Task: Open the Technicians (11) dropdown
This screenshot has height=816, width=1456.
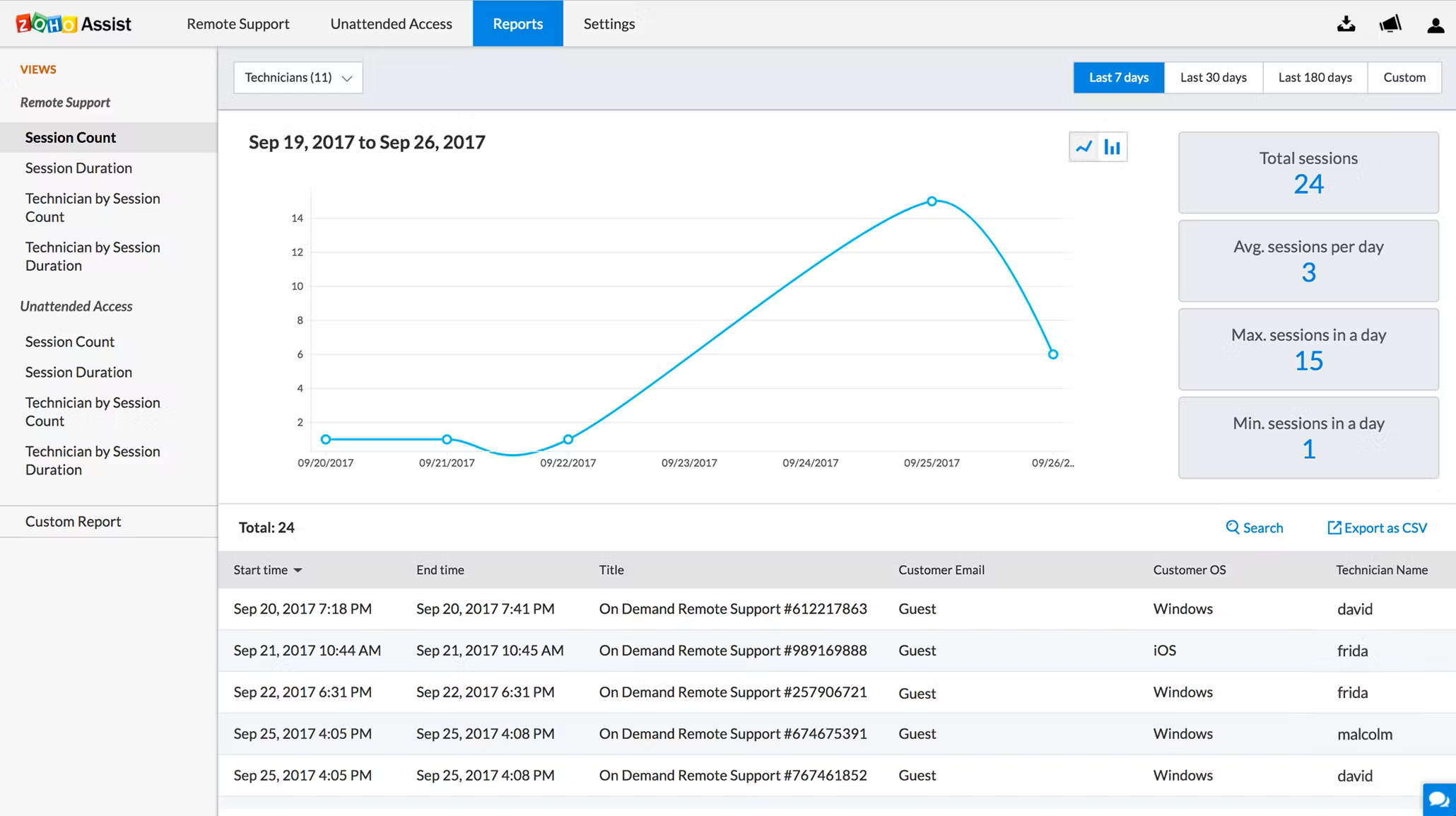Action: [298, 77]
